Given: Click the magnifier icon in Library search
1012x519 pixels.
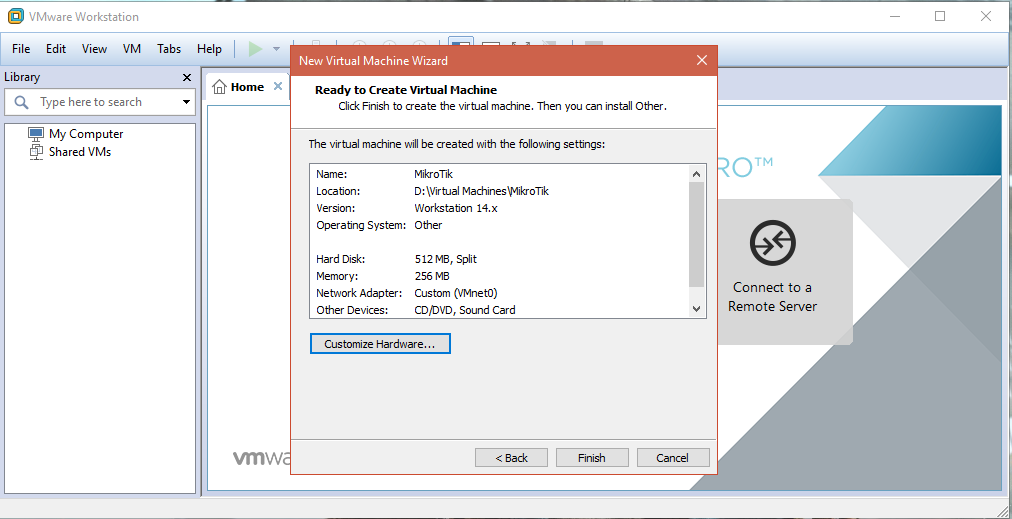Looking at the screenshot, I should point(21,102).
